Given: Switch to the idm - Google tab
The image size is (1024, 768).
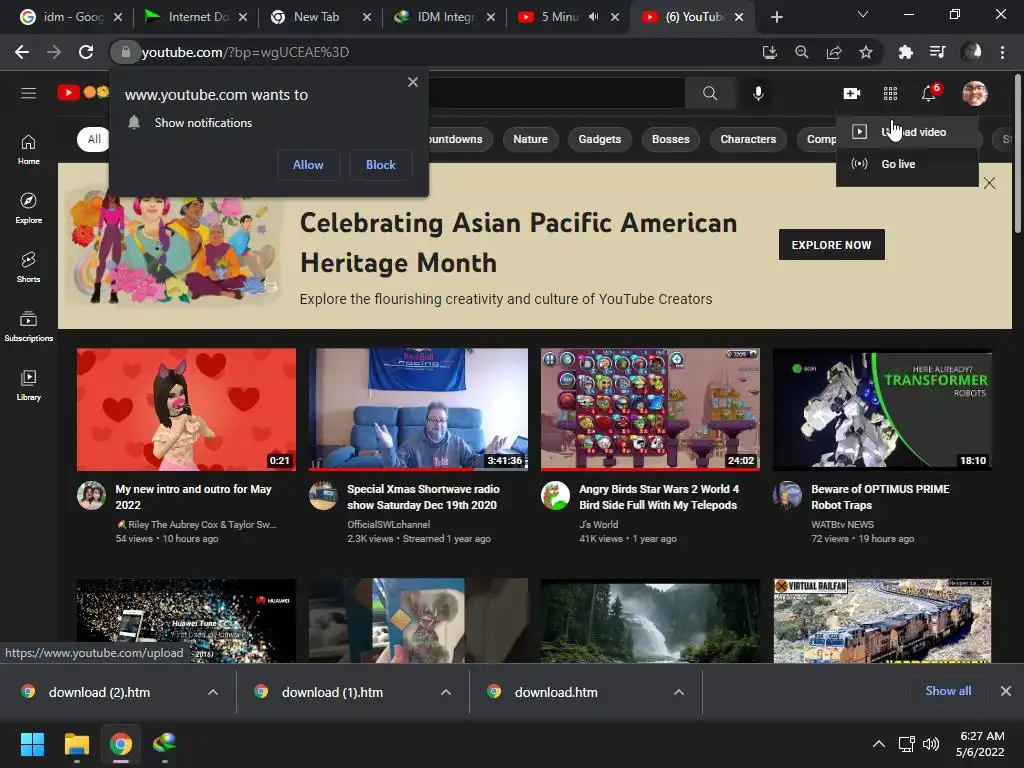Looking at the screenshot, I should pos(71,17).
